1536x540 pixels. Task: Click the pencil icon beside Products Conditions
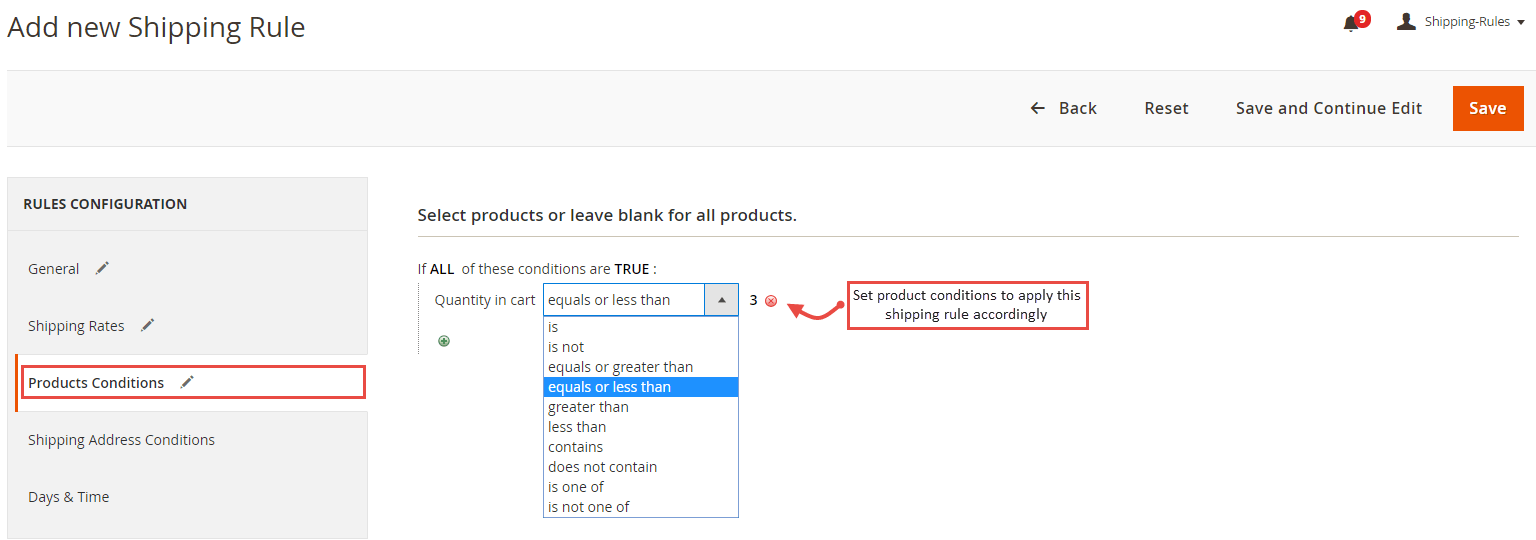(x=187, y=382)
